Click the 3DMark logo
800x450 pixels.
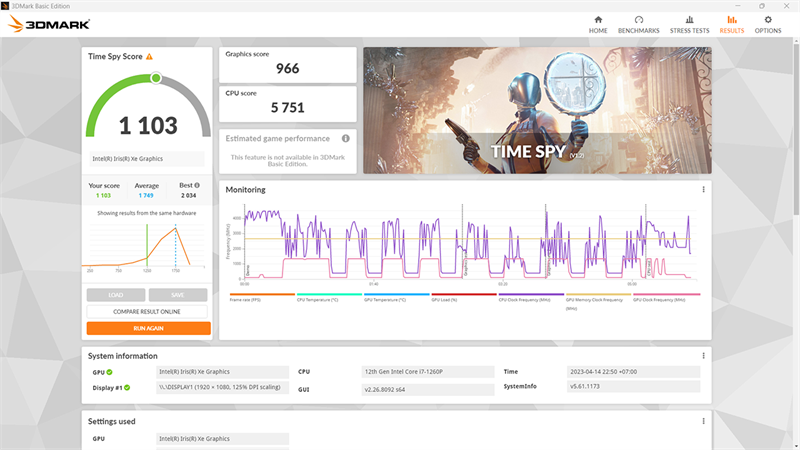point(49,24)
